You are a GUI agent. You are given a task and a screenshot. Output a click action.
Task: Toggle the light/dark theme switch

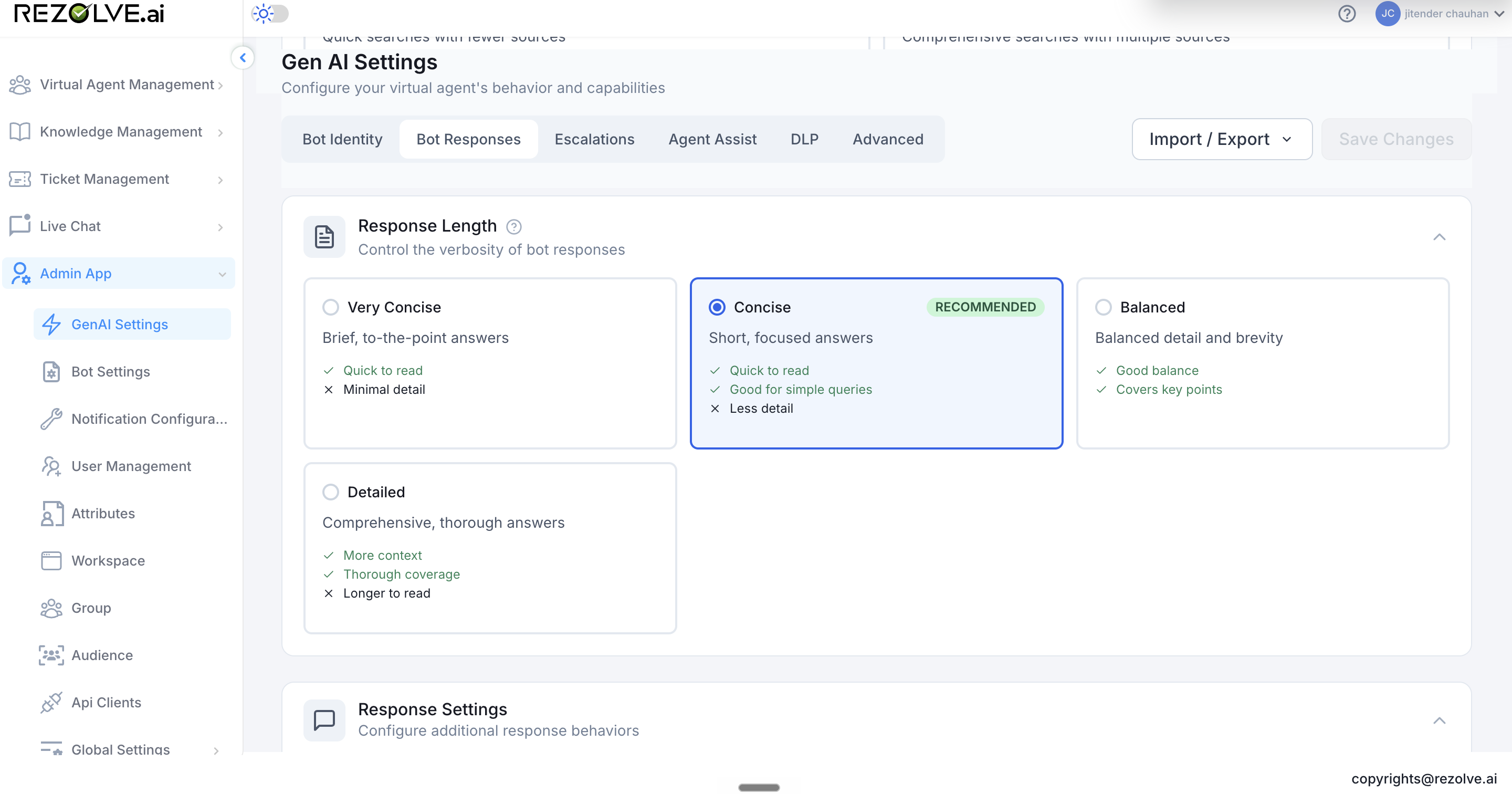(270, 14)
